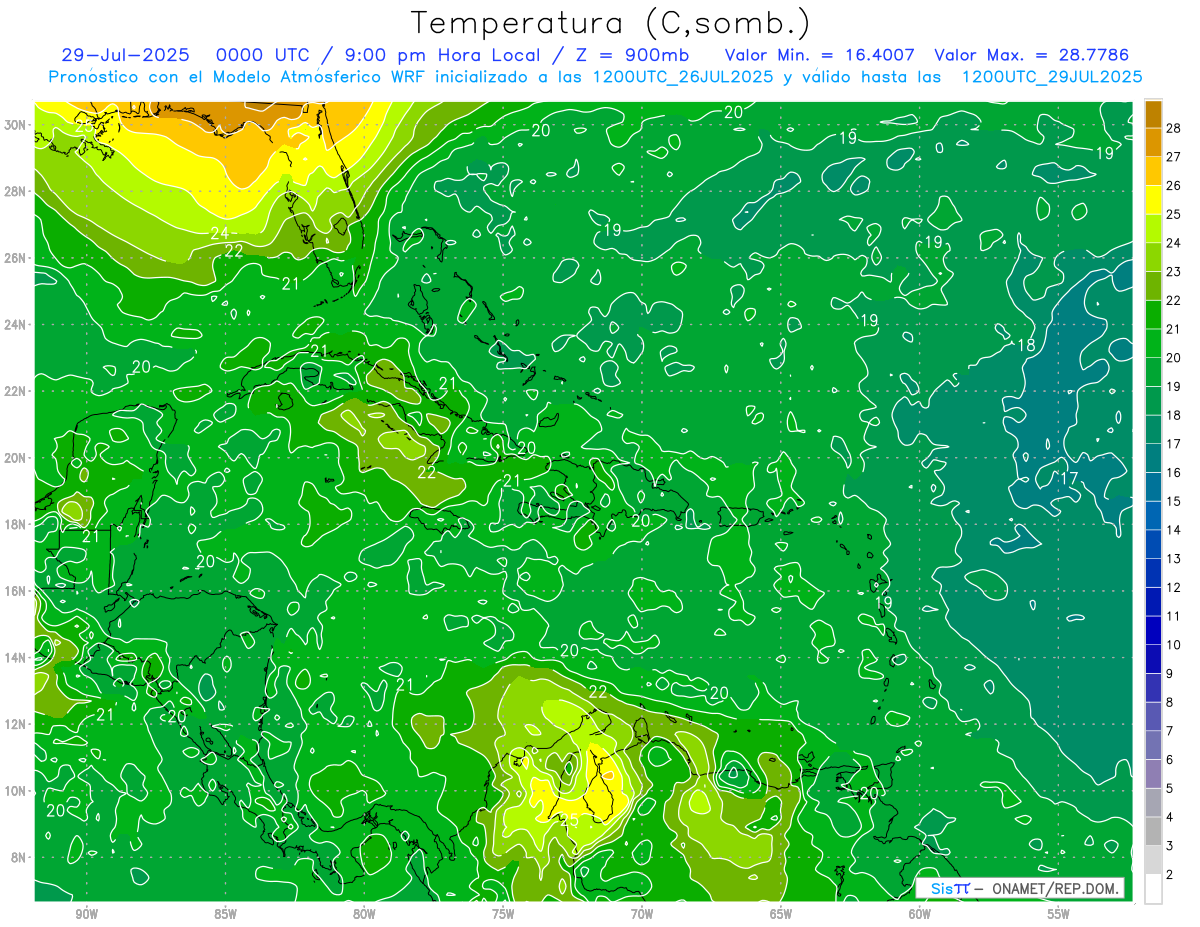The width and height of the screenshot is (1200, 927).
Task: Click the 55W longitude axis label
Action: tap(1059, 915)
